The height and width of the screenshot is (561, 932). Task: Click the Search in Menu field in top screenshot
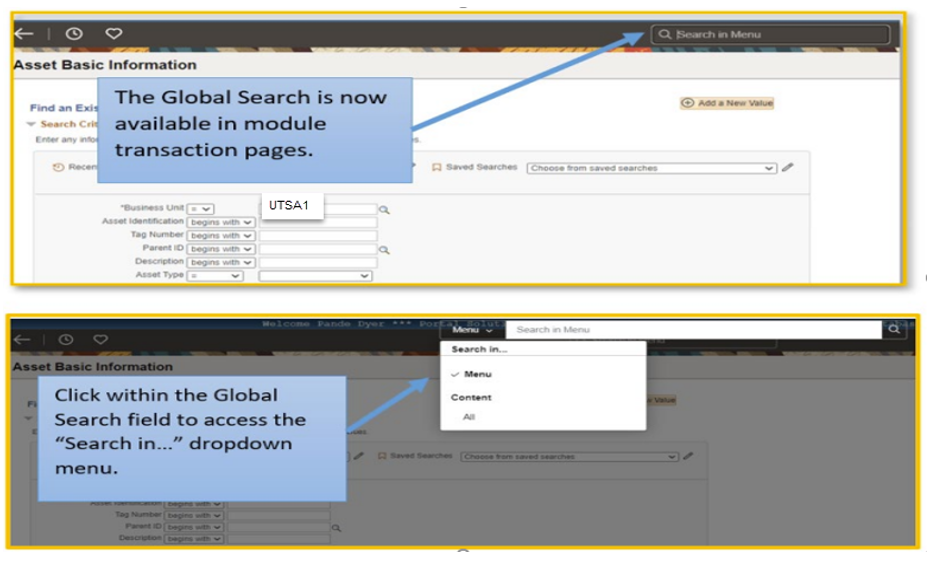[x=771, y=34]
